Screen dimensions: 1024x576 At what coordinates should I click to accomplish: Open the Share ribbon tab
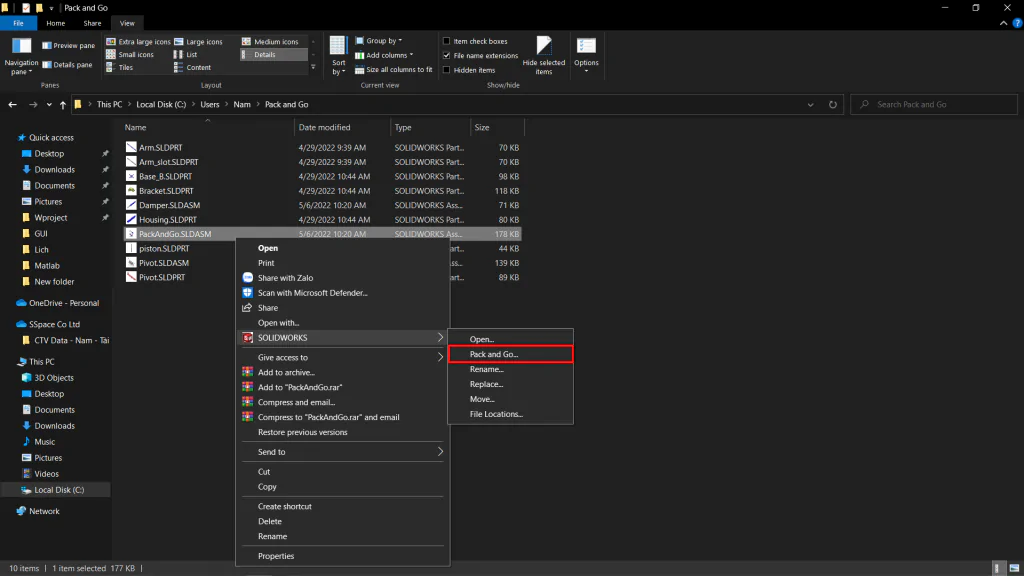click(x=92, y=23)
